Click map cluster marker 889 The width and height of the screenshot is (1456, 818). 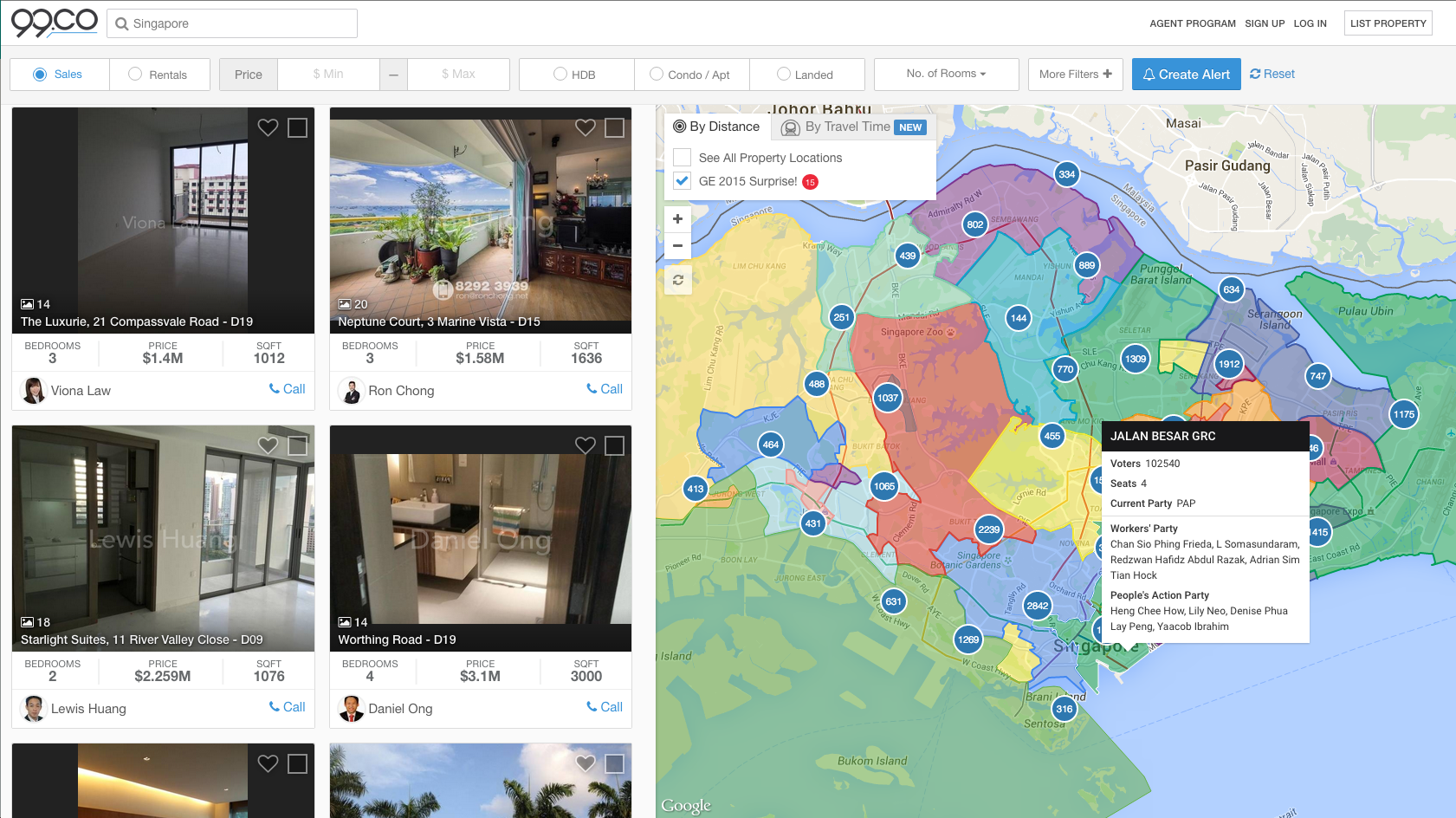tap(1087, 265)
